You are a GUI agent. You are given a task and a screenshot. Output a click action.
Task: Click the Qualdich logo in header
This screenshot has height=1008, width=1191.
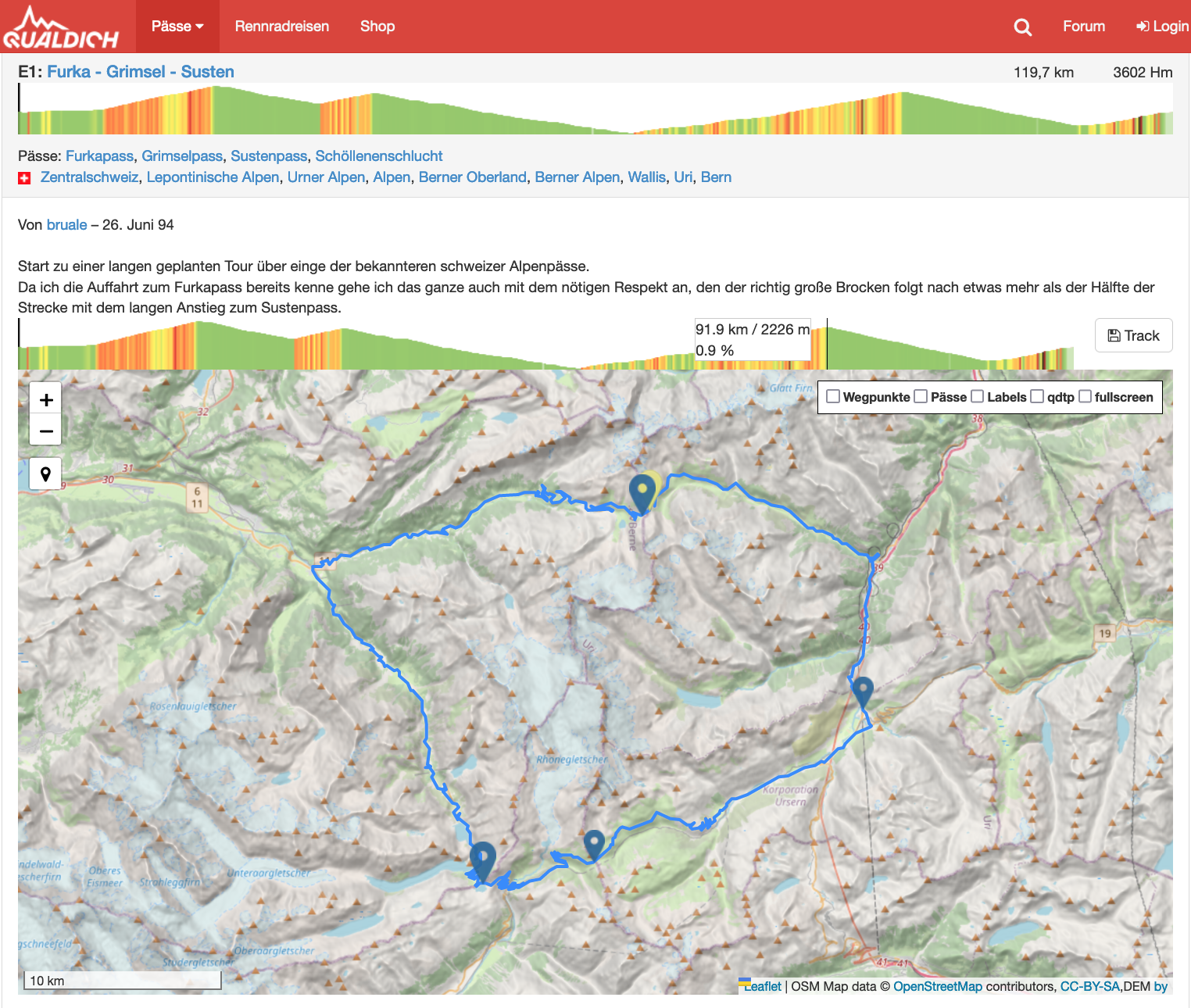pyautogui.click(x=61, y=28)
